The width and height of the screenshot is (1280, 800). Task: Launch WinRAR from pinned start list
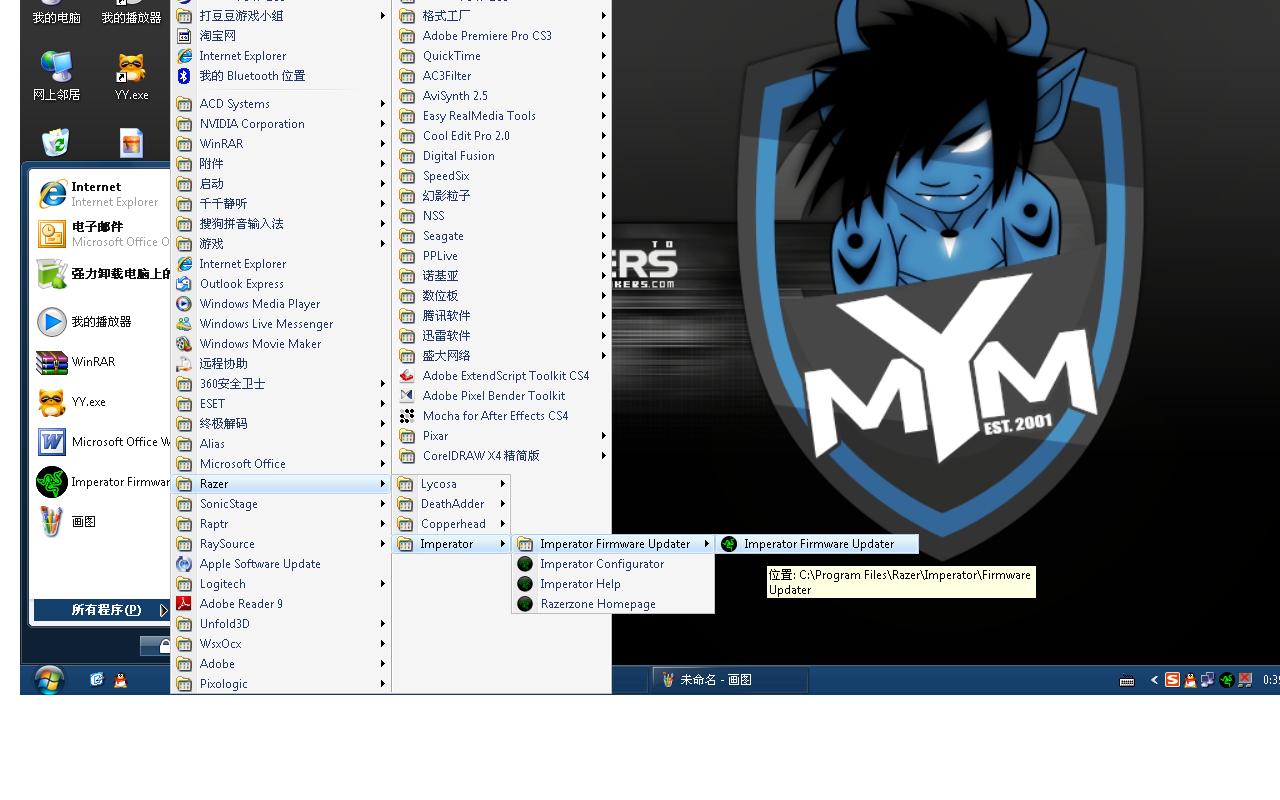pyautogui.click(x=100, y=362)
